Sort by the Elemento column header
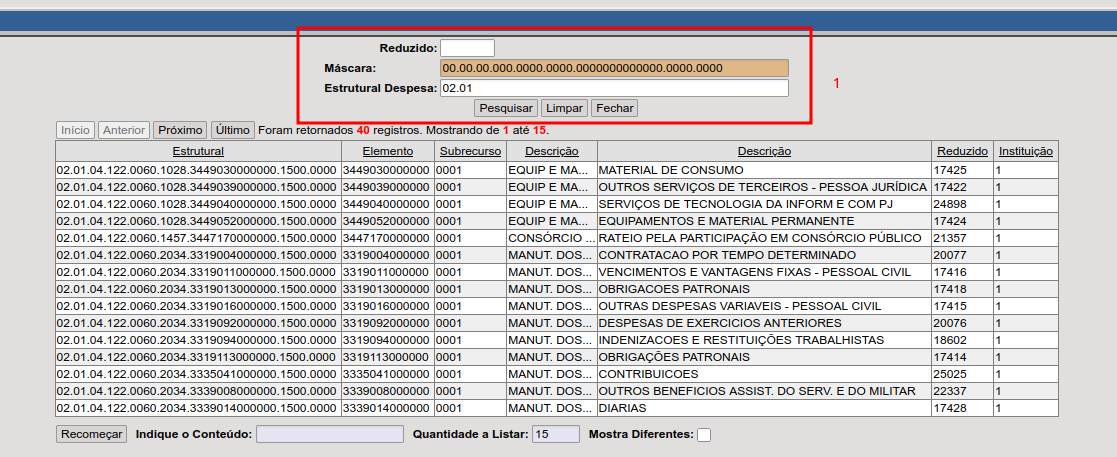The image size is (1117, 457). click(x=387, y=151)
